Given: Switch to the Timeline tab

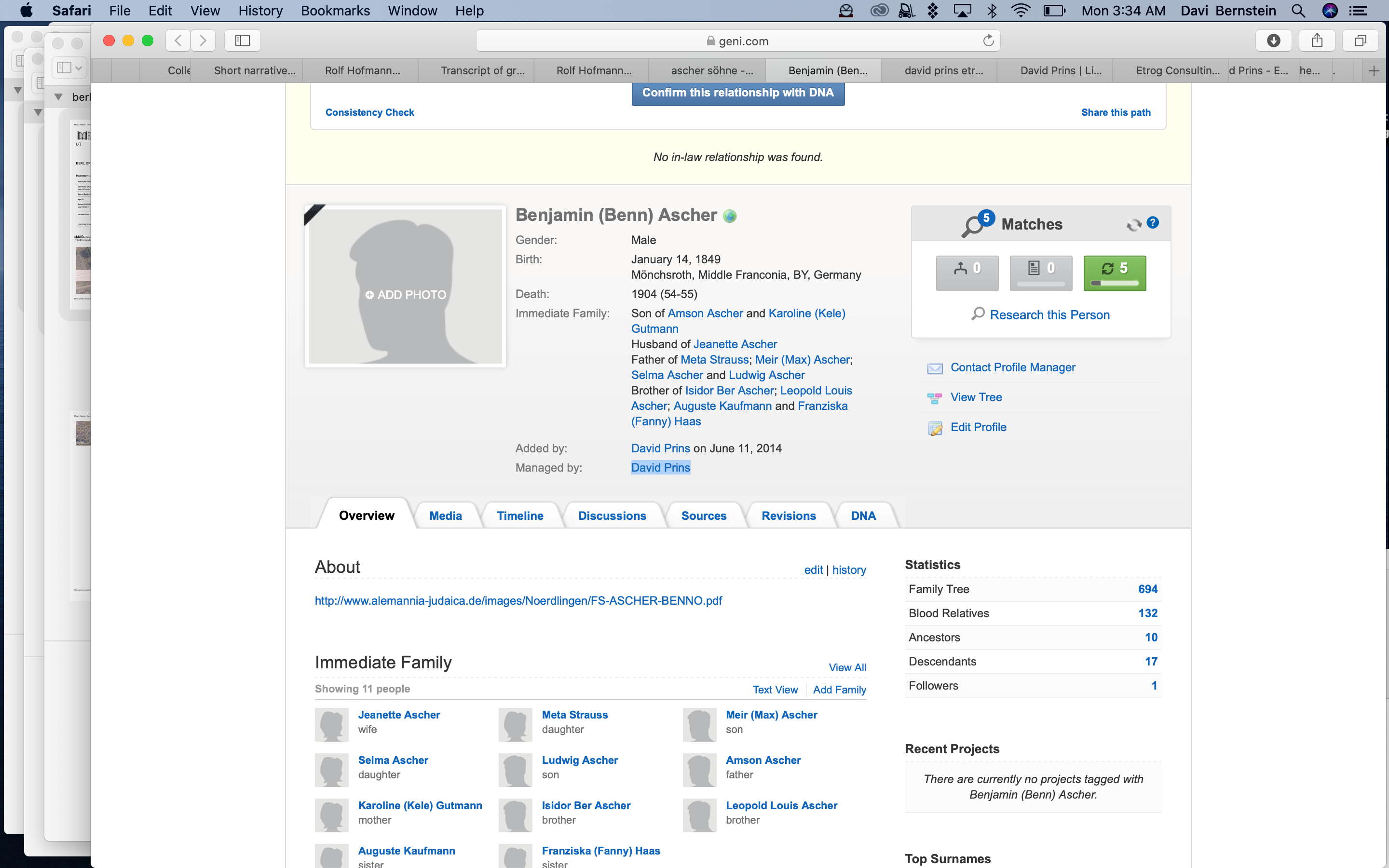Looking at the screenshot, I should click(519, 515).
